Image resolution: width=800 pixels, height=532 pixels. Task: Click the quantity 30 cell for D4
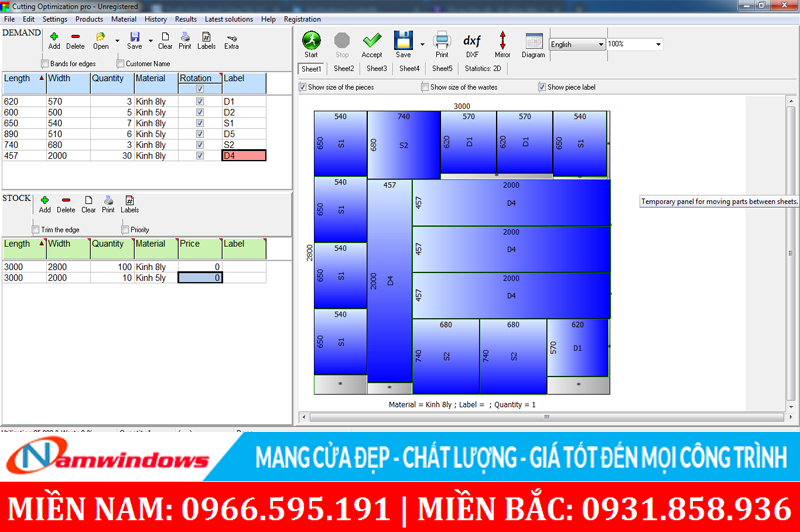click(112, 156)
